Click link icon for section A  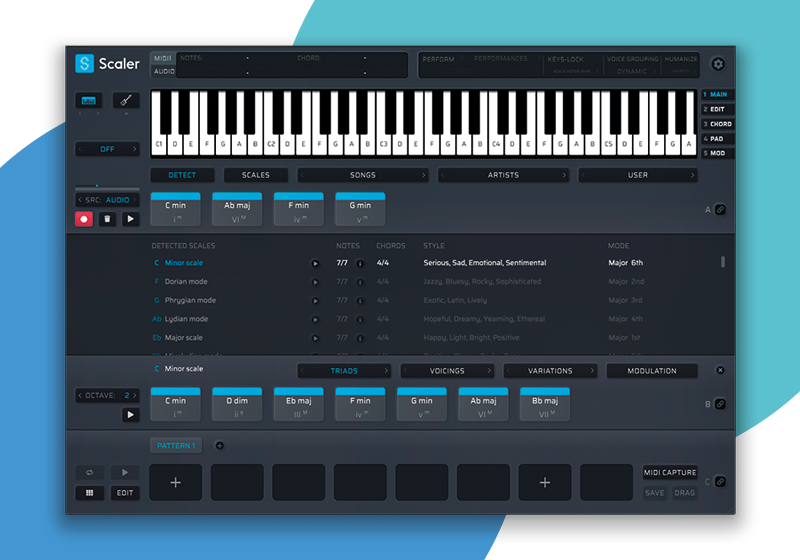pos(720,210)
